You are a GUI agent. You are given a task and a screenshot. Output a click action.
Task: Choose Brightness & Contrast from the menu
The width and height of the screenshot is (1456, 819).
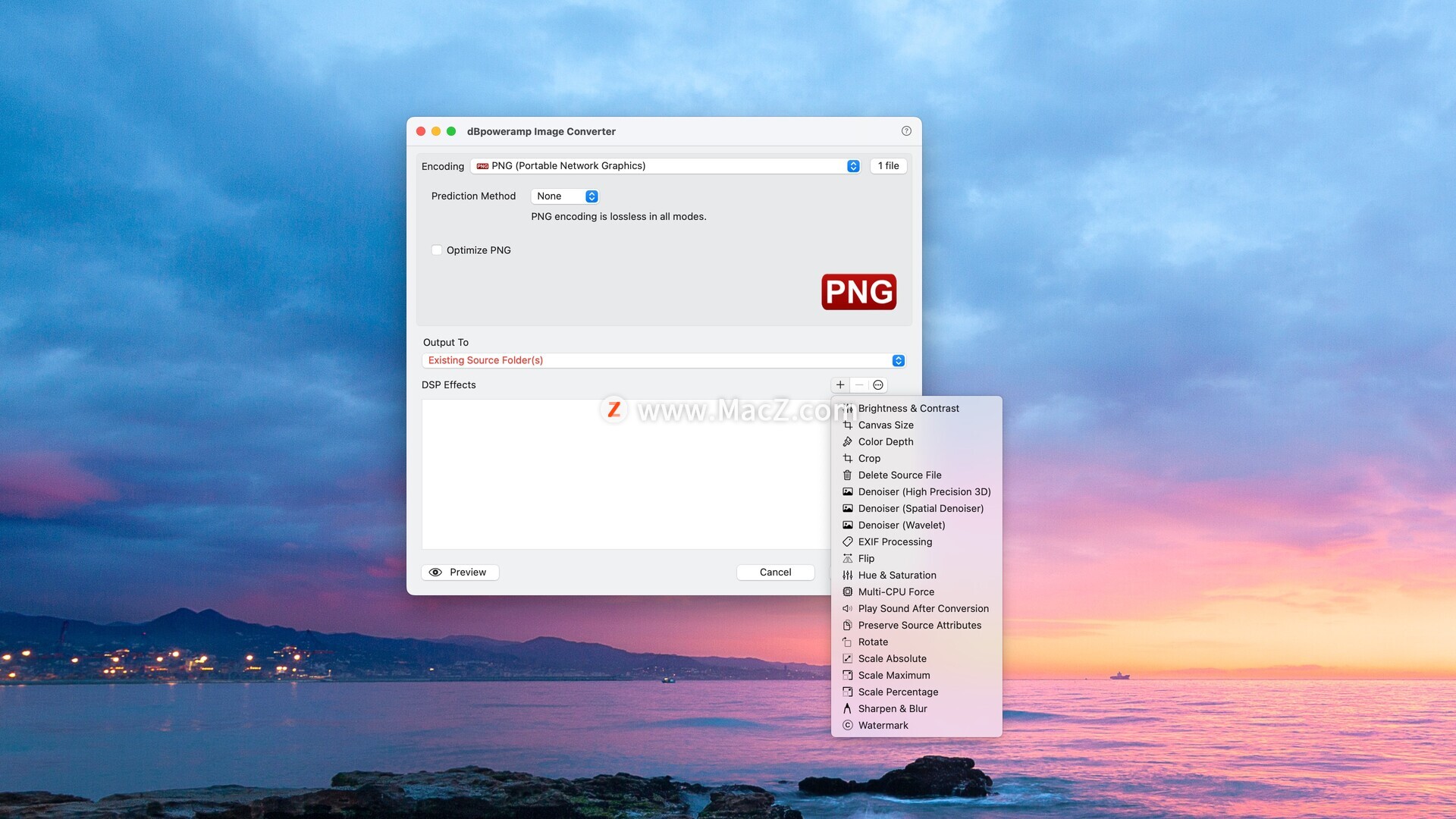pos(908,409)
